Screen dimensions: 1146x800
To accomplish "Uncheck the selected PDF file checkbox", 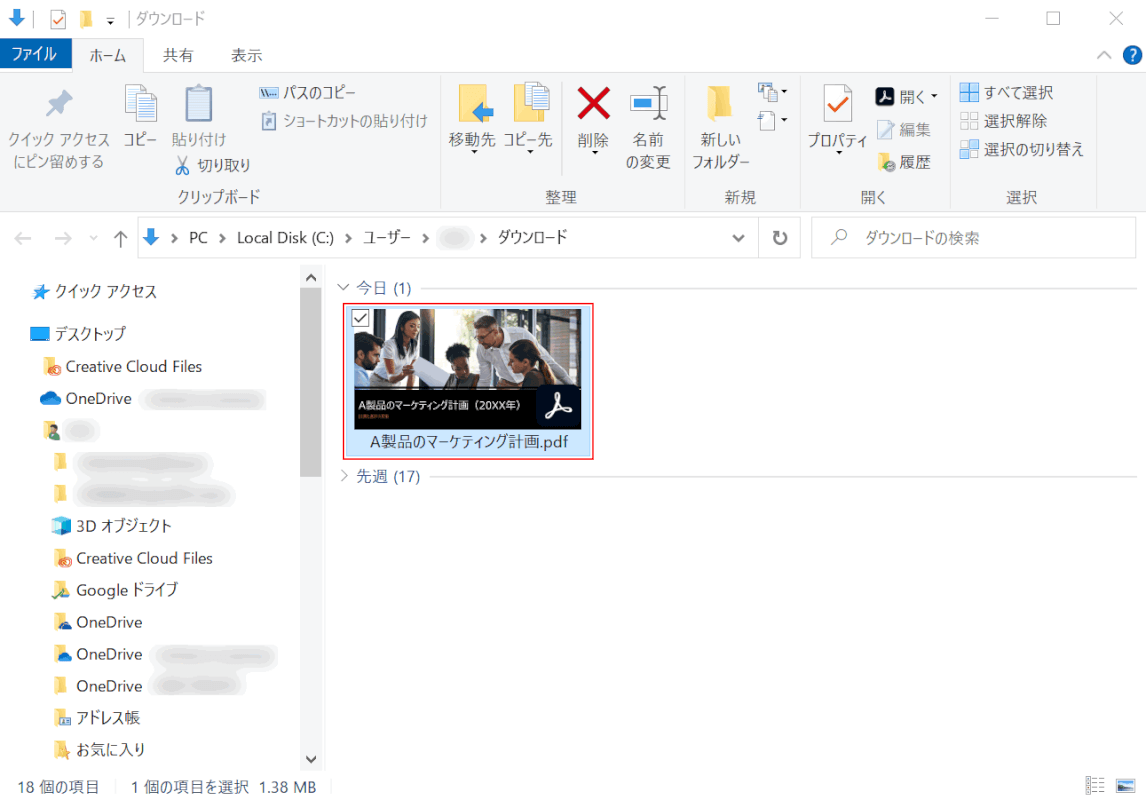I will pos(361,318).
